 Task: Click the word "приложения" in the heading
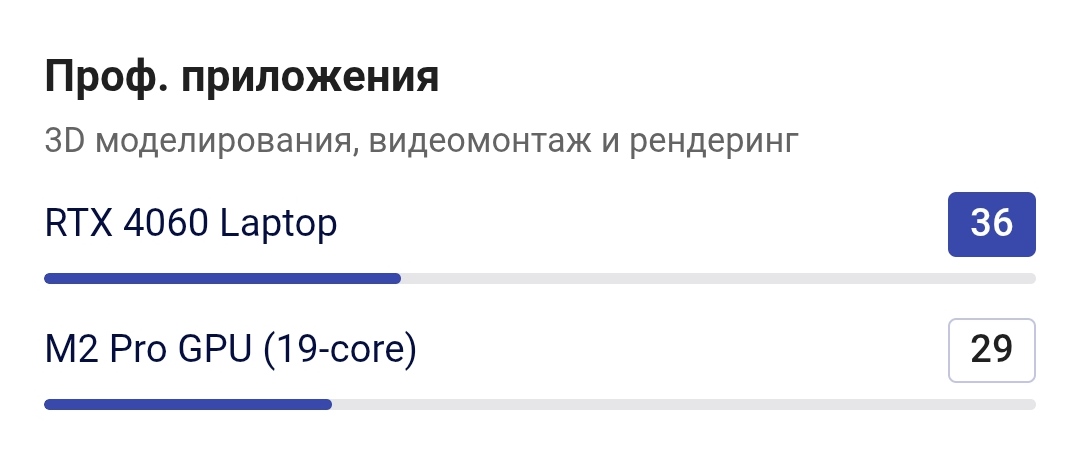(310, 79)
